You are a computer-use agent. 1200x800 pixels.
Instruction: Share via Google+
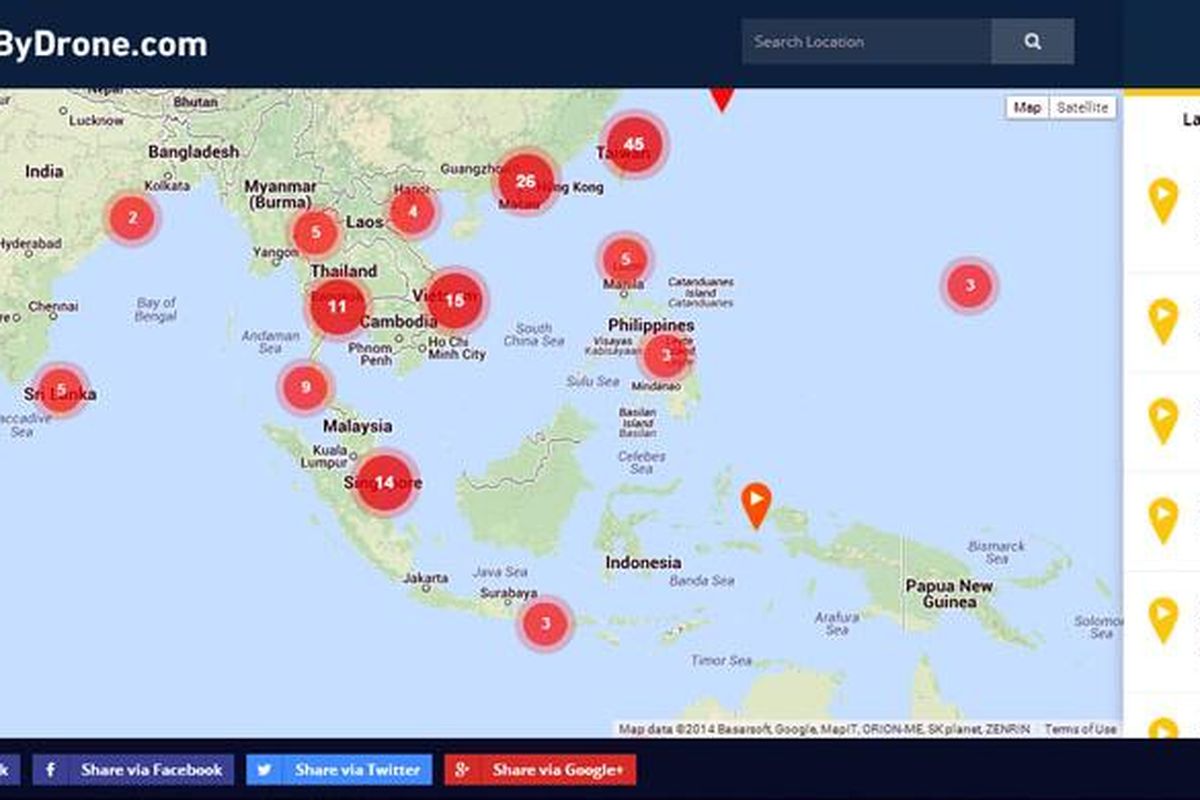(540, 770)
